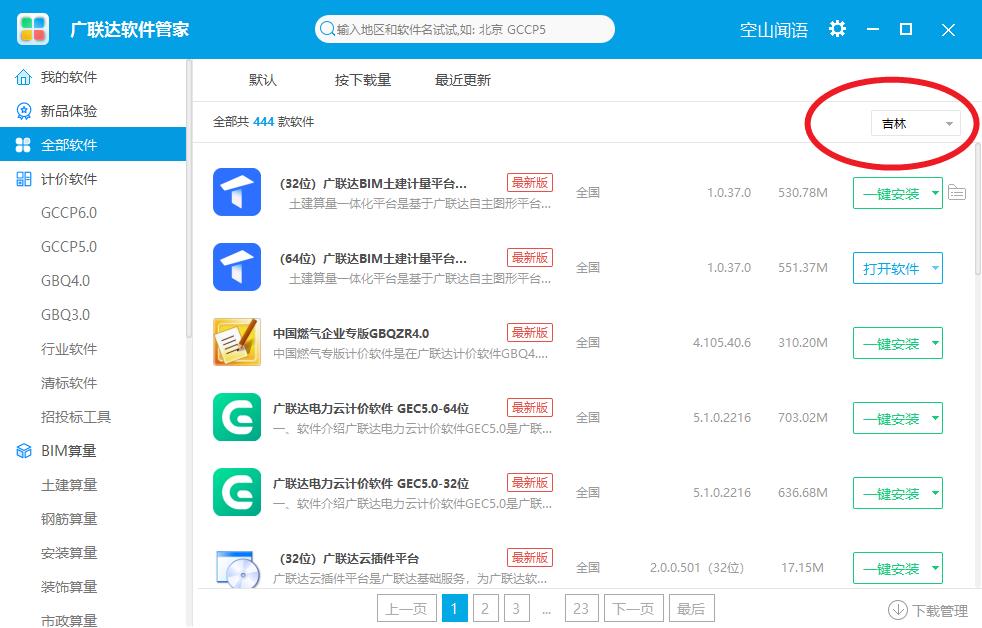982x628 pixels.
Task: Select 行业软件 in sidebar
Action: [x=69, y=349]
